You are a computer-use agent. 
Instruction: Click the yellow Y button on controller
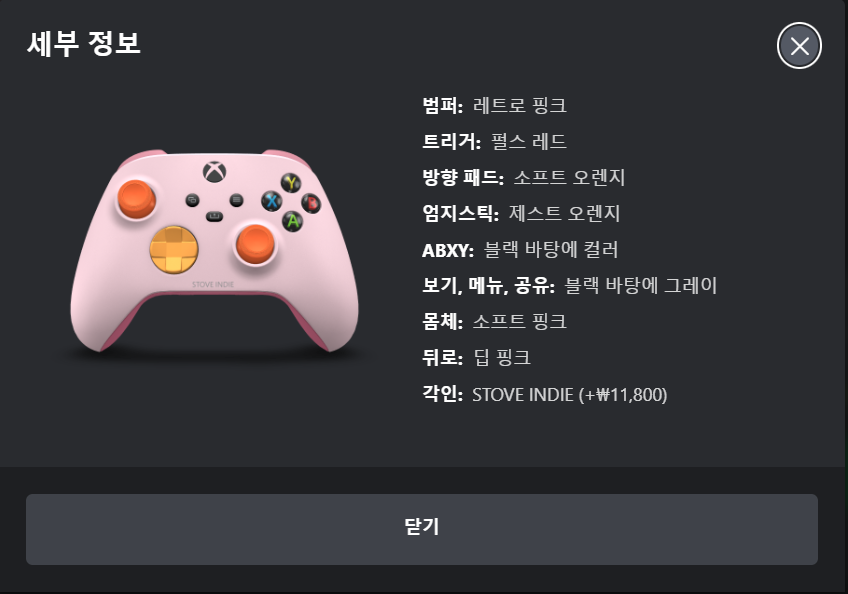(x=292, y=183)
